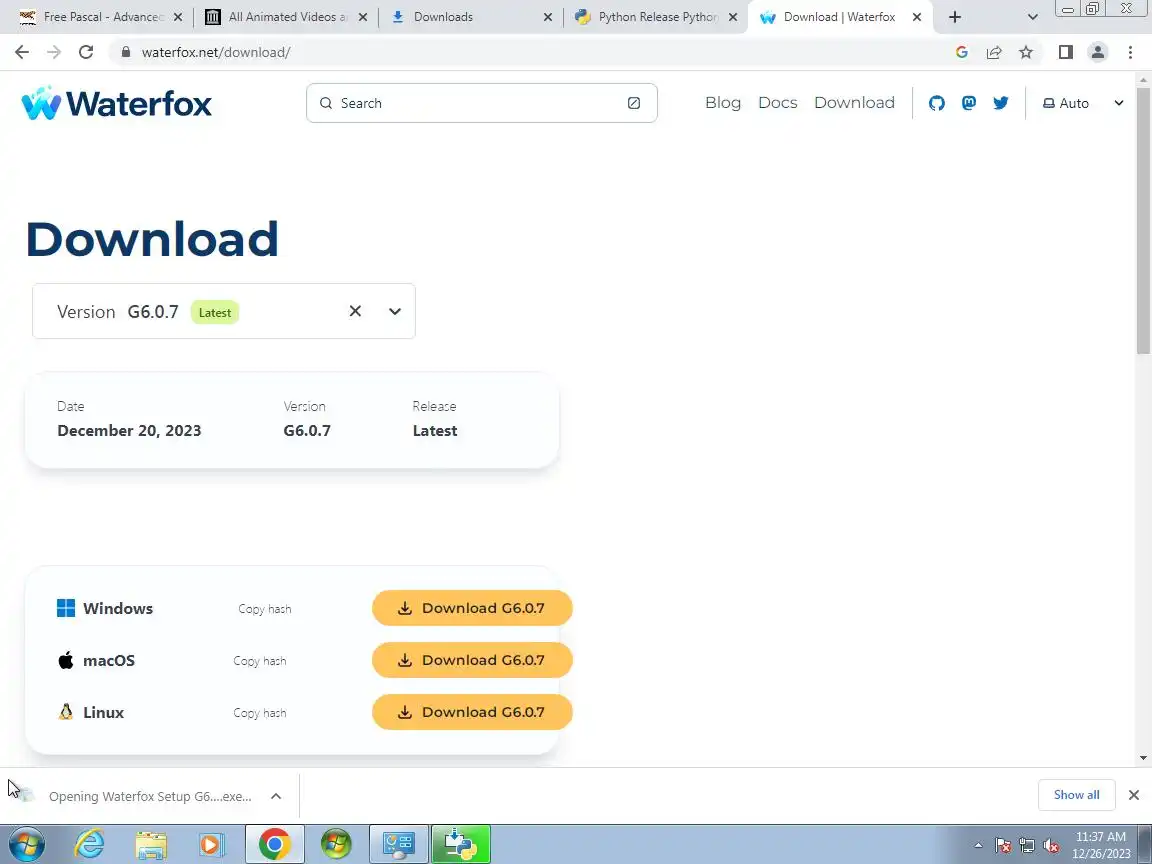This screenshot has width=1152, height=864.
Task: Click Show all downloads button
Action: 1076,795
